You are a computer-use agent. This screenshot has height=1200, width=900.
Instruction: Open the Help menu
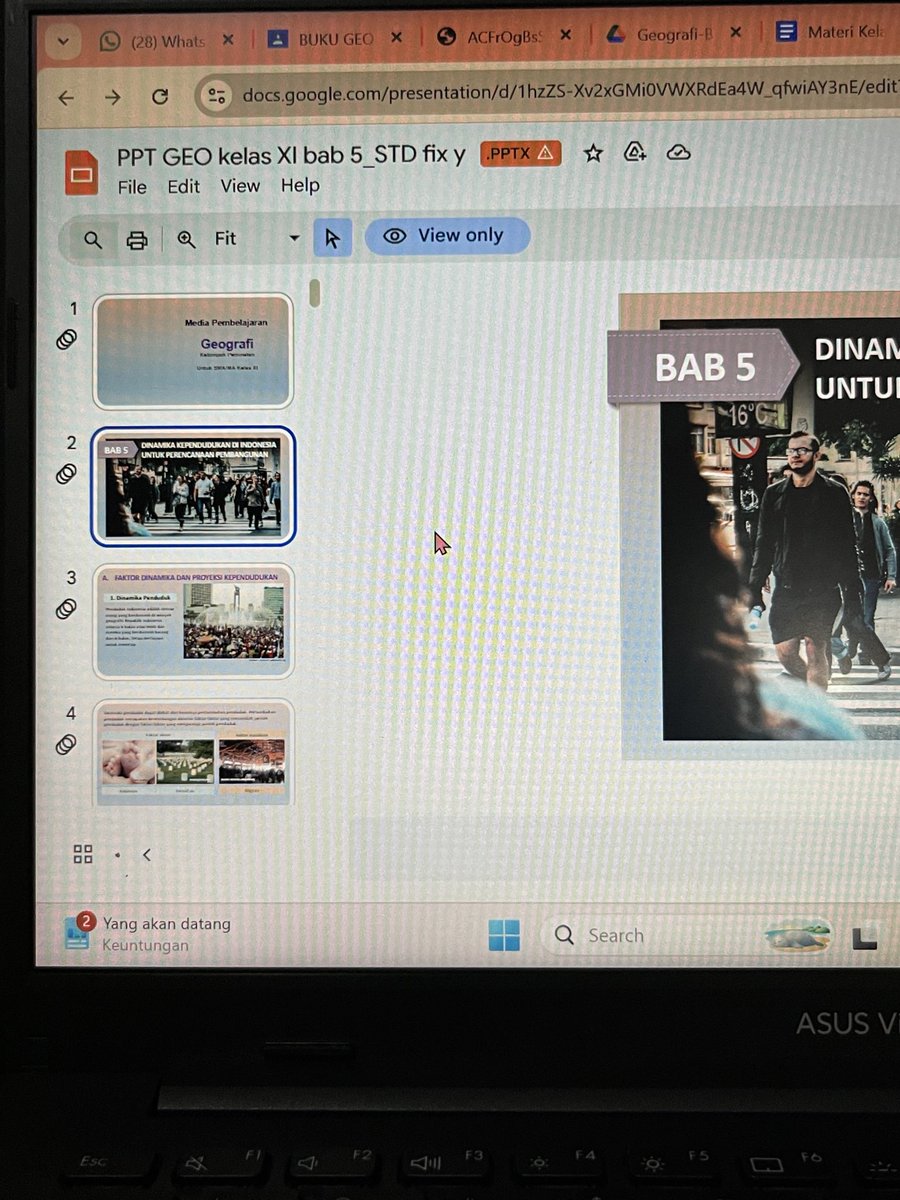point(300,185)
